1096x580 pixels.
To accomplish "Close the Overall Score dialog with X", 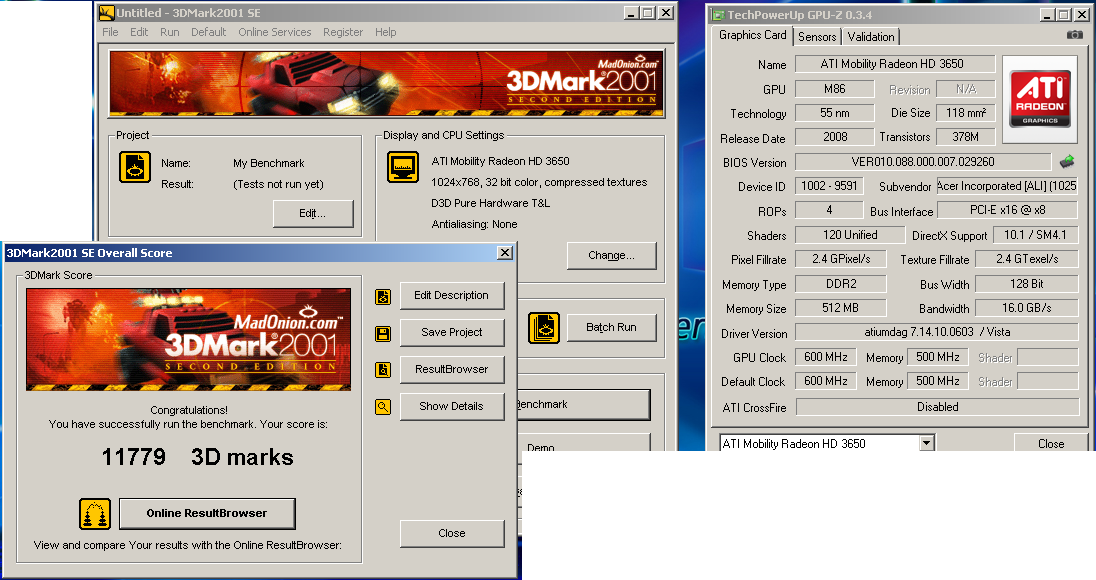I will click(505, 253).
